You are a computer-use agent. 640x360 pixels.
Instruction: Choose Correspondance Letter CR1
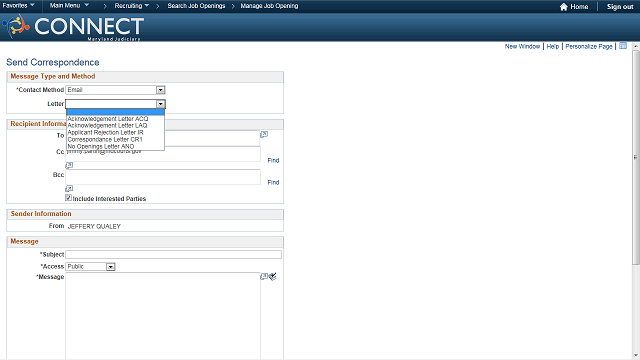[115, 139]
